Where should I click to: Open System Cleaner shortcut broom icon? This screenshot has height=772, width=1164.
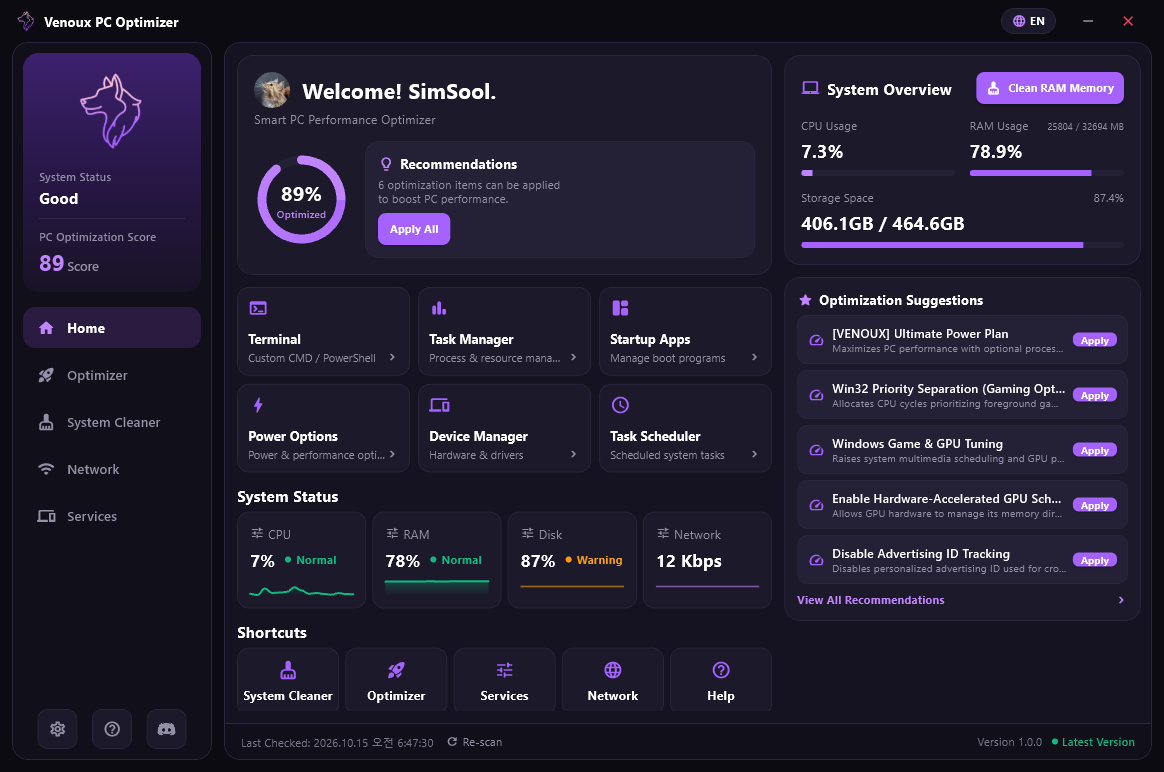coord(288,670)
